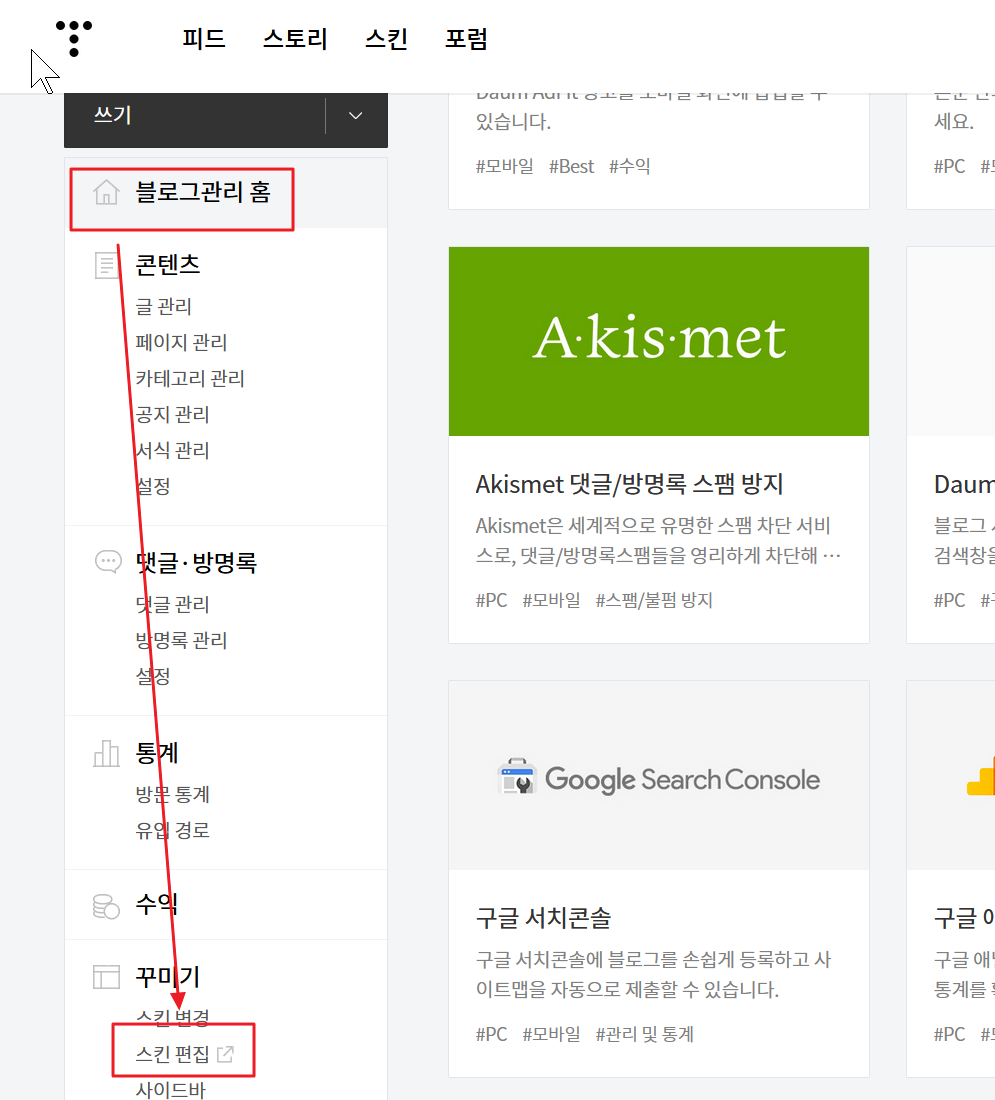Screen dimensions: 995x1100
Task: Read the 구글 서치콘솔 description text
Action: pos(653,974)
